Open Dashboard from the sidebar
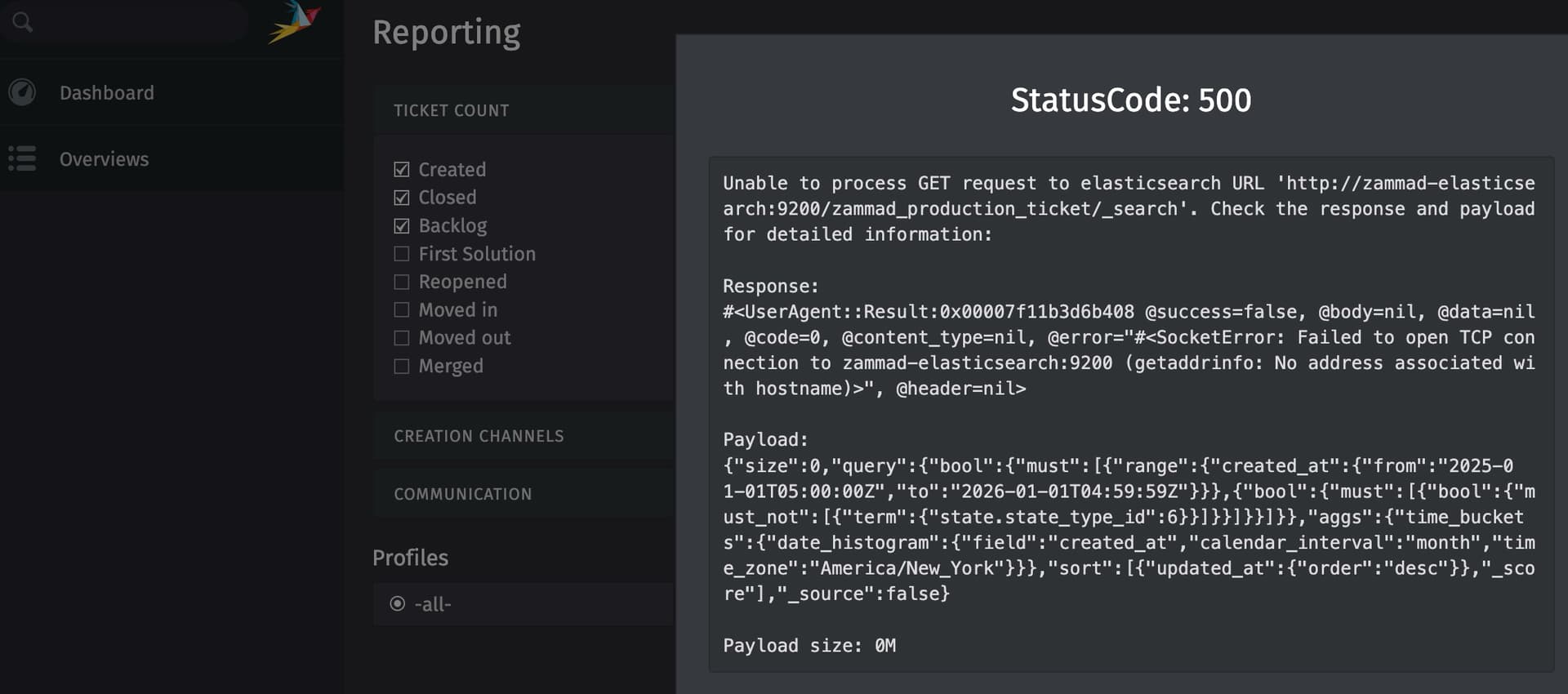Screen dimensions: 1568x694 (x=106, y=93)
